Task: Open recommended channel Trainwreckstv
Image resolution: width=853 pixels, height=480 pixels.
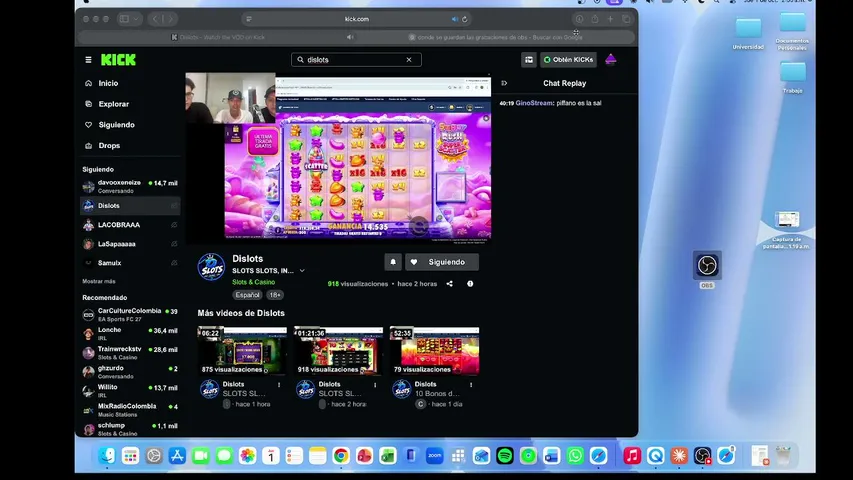Action: point(131,353)
